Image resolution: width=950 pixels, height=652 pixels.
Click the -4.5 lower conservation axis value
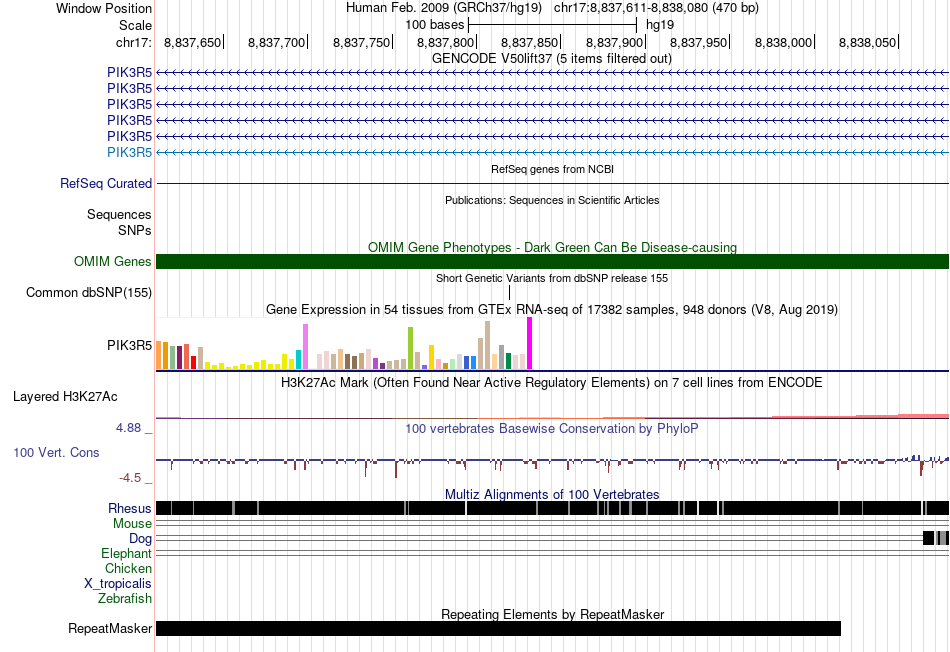tap(130, 477)
